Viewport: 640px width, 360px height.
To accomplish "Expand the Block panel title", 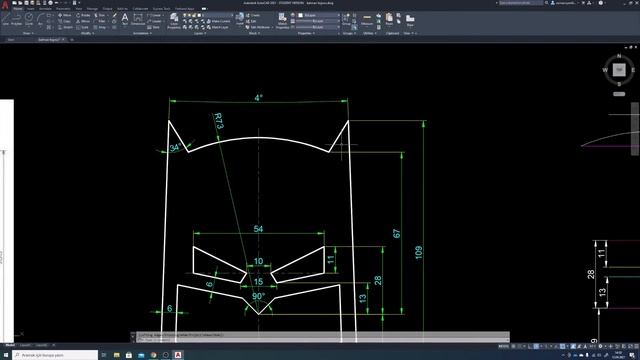I will [x=254, y=33].
